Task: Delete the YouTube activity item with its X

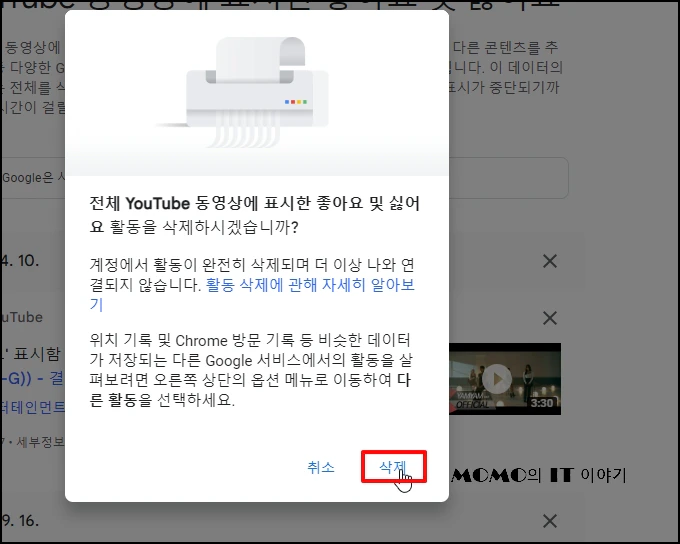Action: (x=550, y=318)
